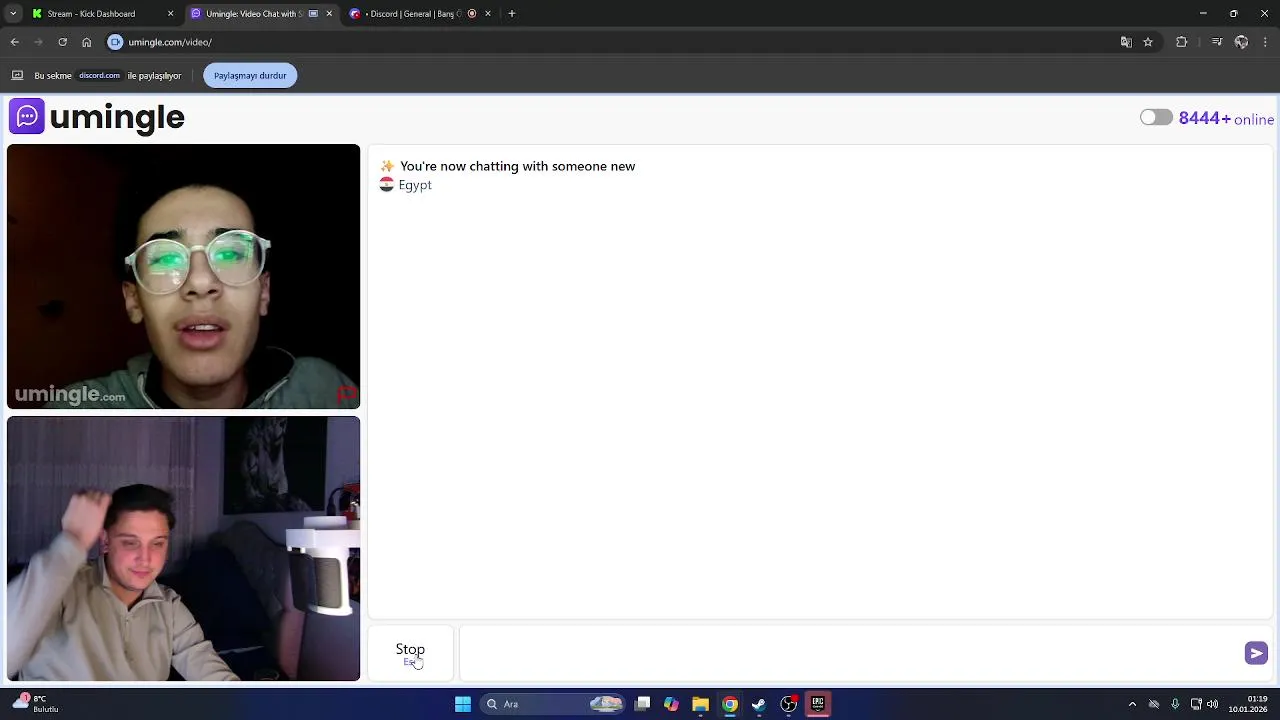Open a new browser tab

tap(512, 14)
